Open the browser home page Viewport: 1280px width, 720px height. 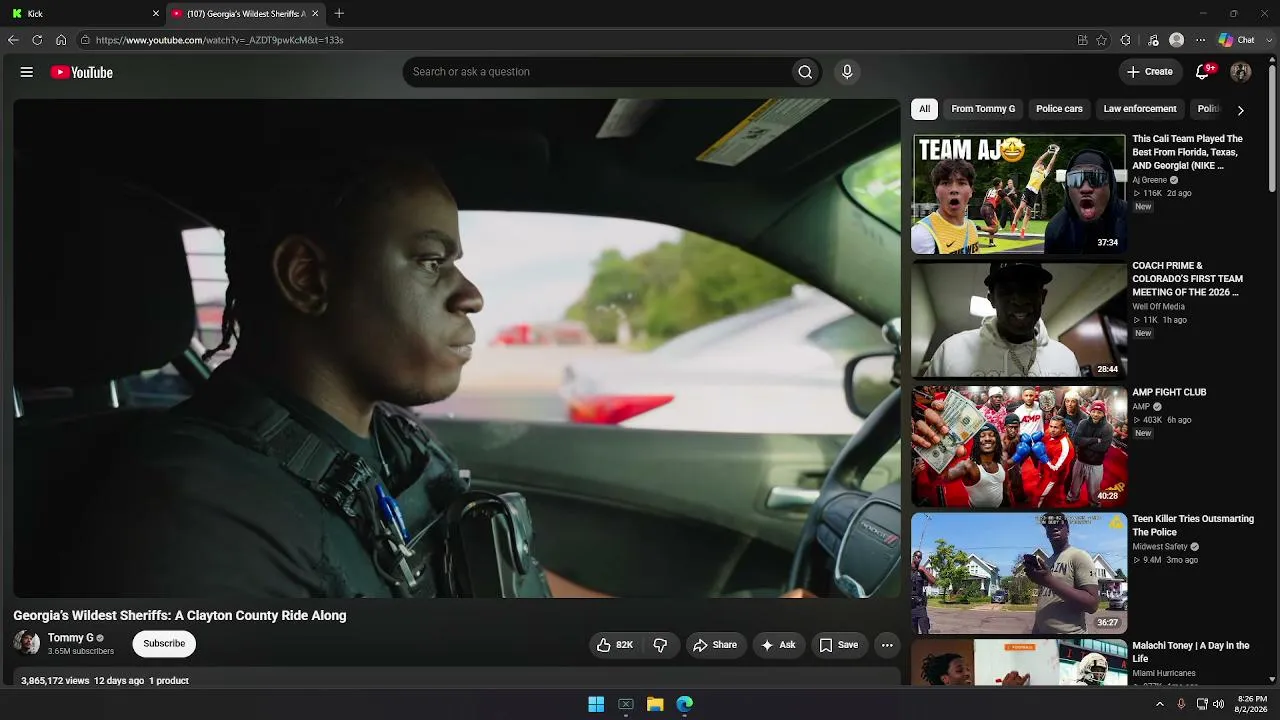tap(61, 40)
